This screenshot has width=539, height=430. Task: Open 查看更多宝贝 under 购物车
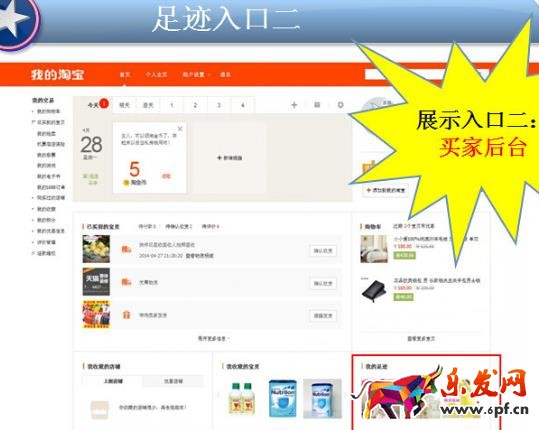(421, 339)
